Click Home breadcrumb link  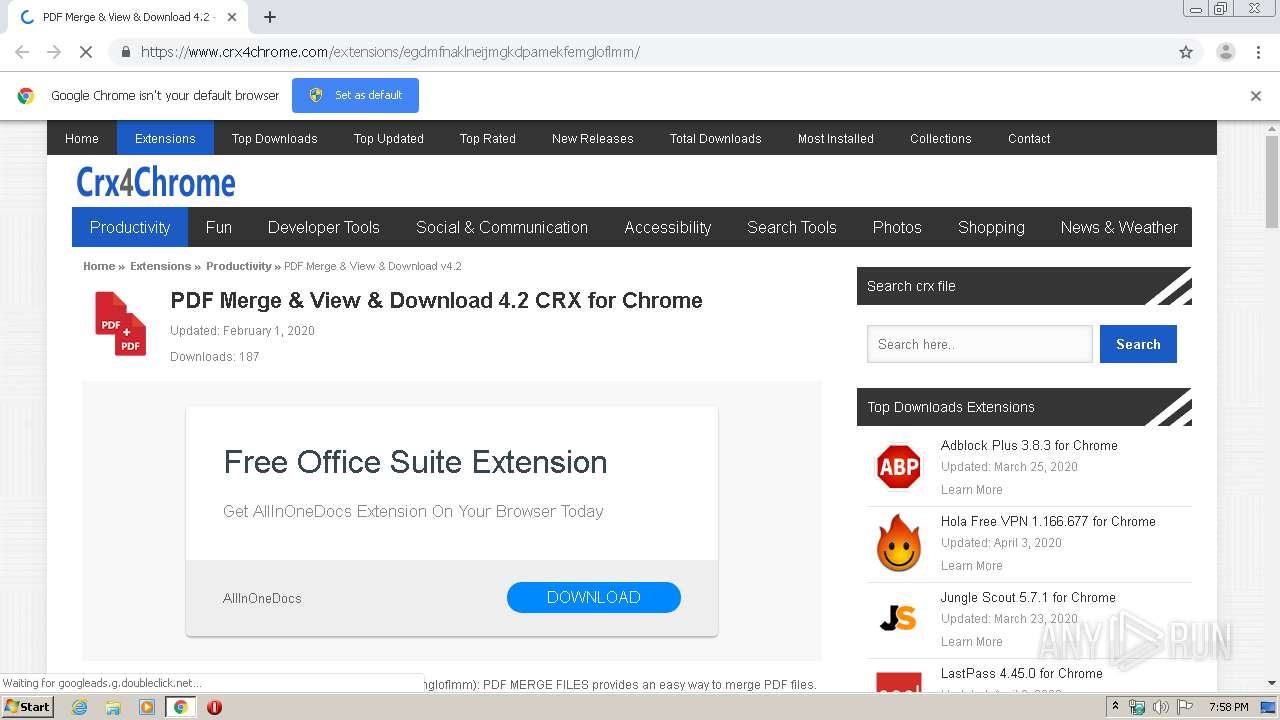click(x=99, y=266)
